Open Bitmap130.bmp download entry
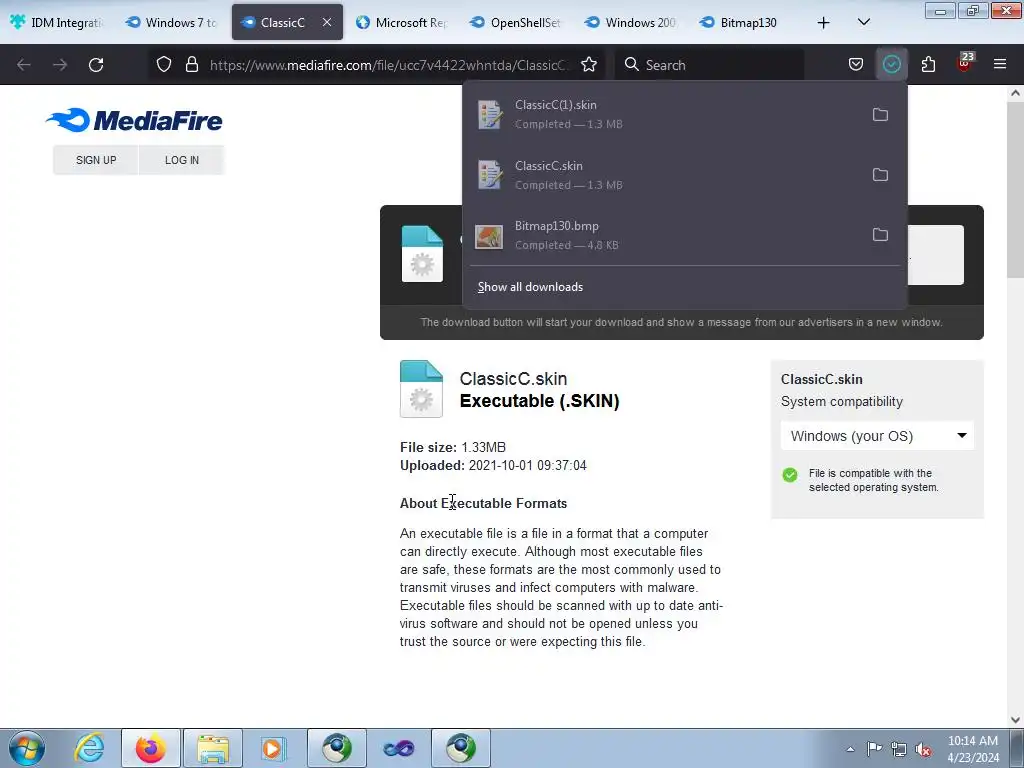Image resolution: width=1024 pixels, height=768 pixels. 665,235
